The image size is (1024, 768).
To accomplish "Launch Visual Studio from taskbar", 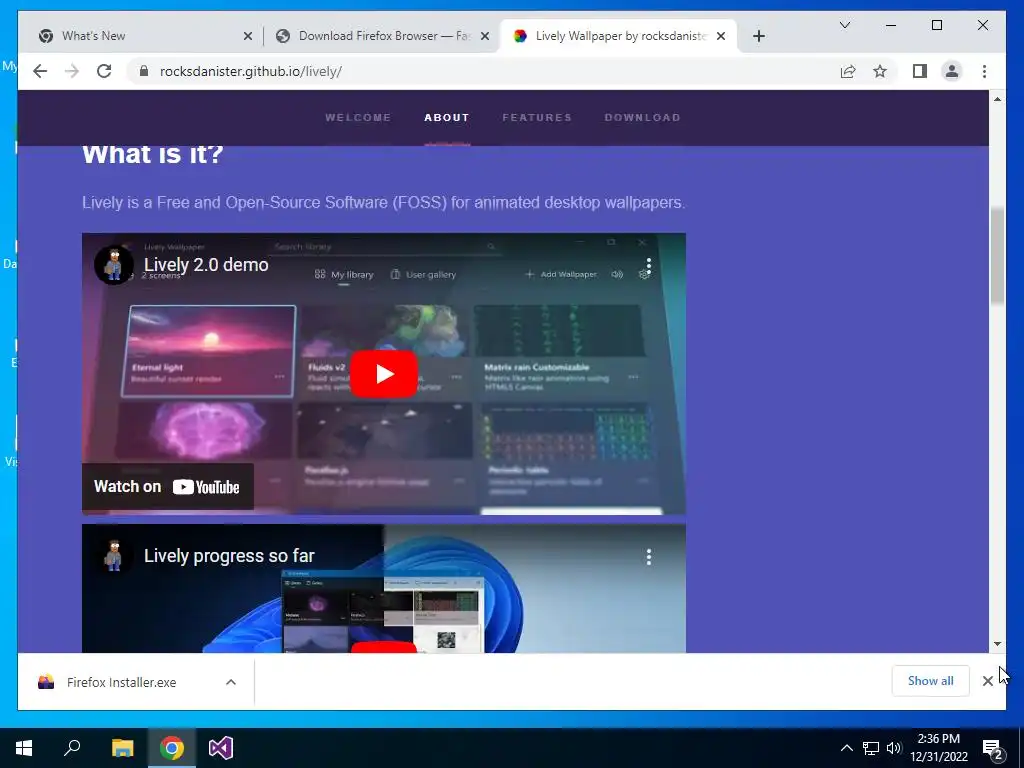I will coord(221,748).
